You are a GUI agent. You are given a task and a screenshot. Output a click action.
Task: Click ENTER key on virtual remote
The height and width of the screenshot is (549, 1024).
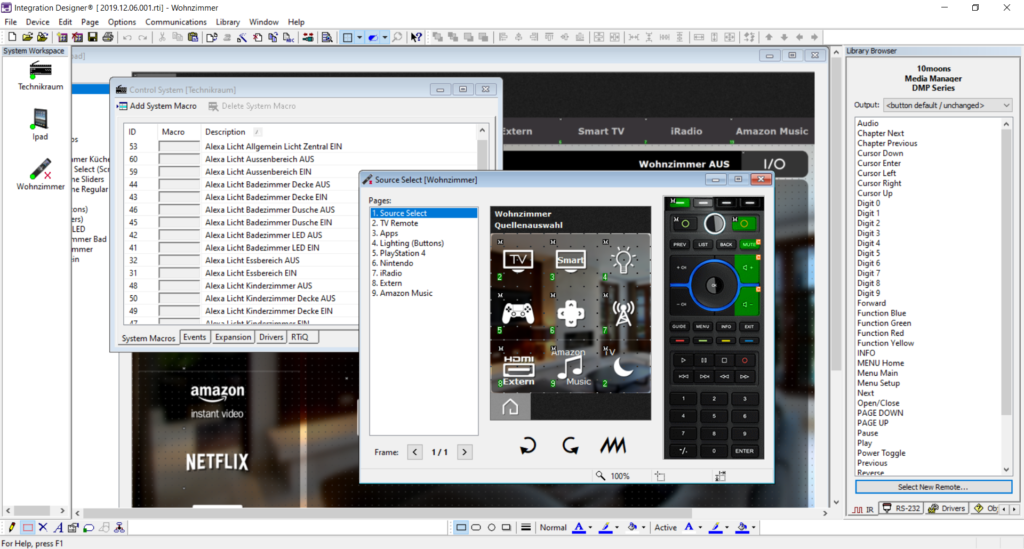click(744, 451)
